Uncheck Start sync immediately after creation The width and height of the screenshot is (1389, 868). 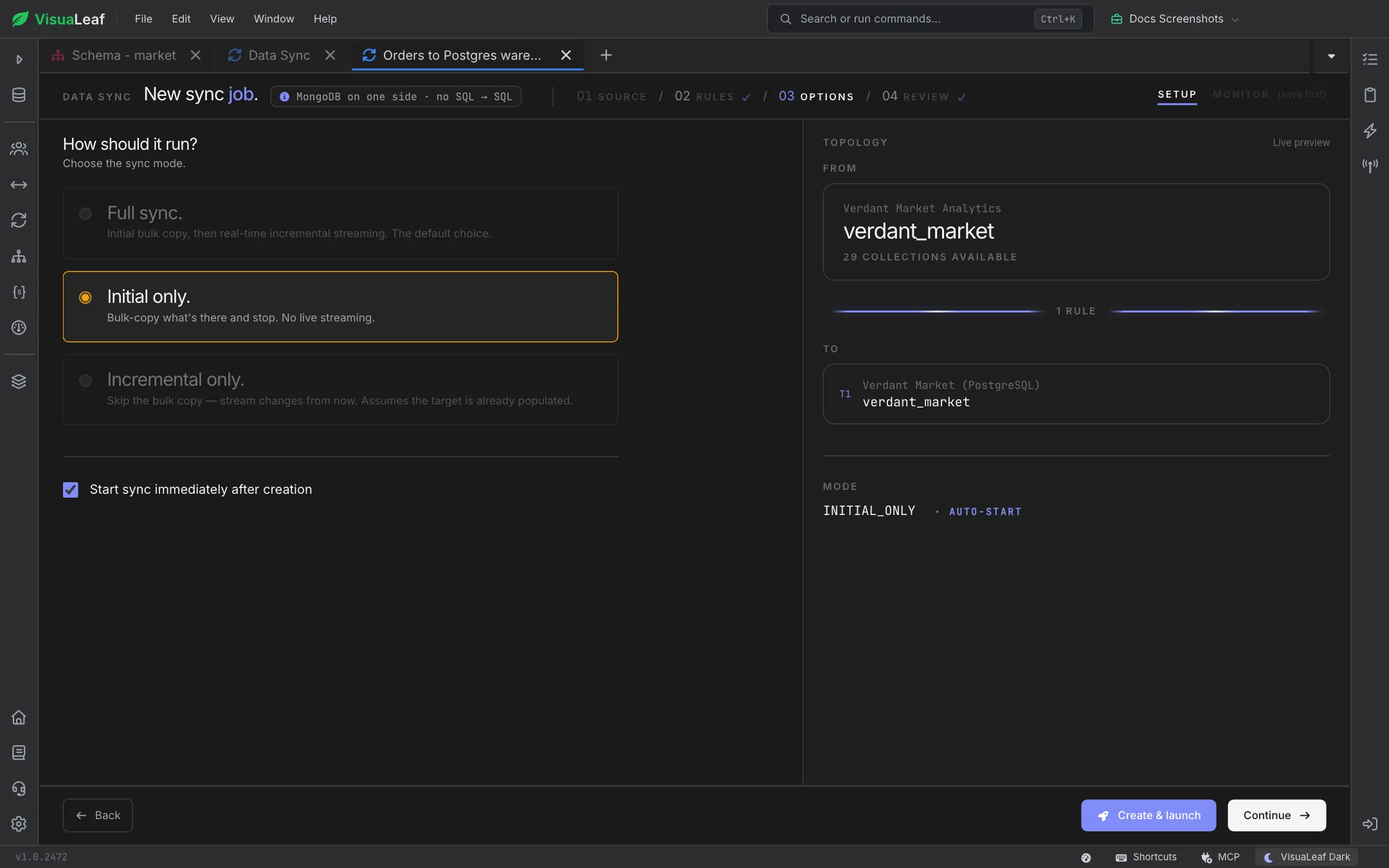coord(71,489)
